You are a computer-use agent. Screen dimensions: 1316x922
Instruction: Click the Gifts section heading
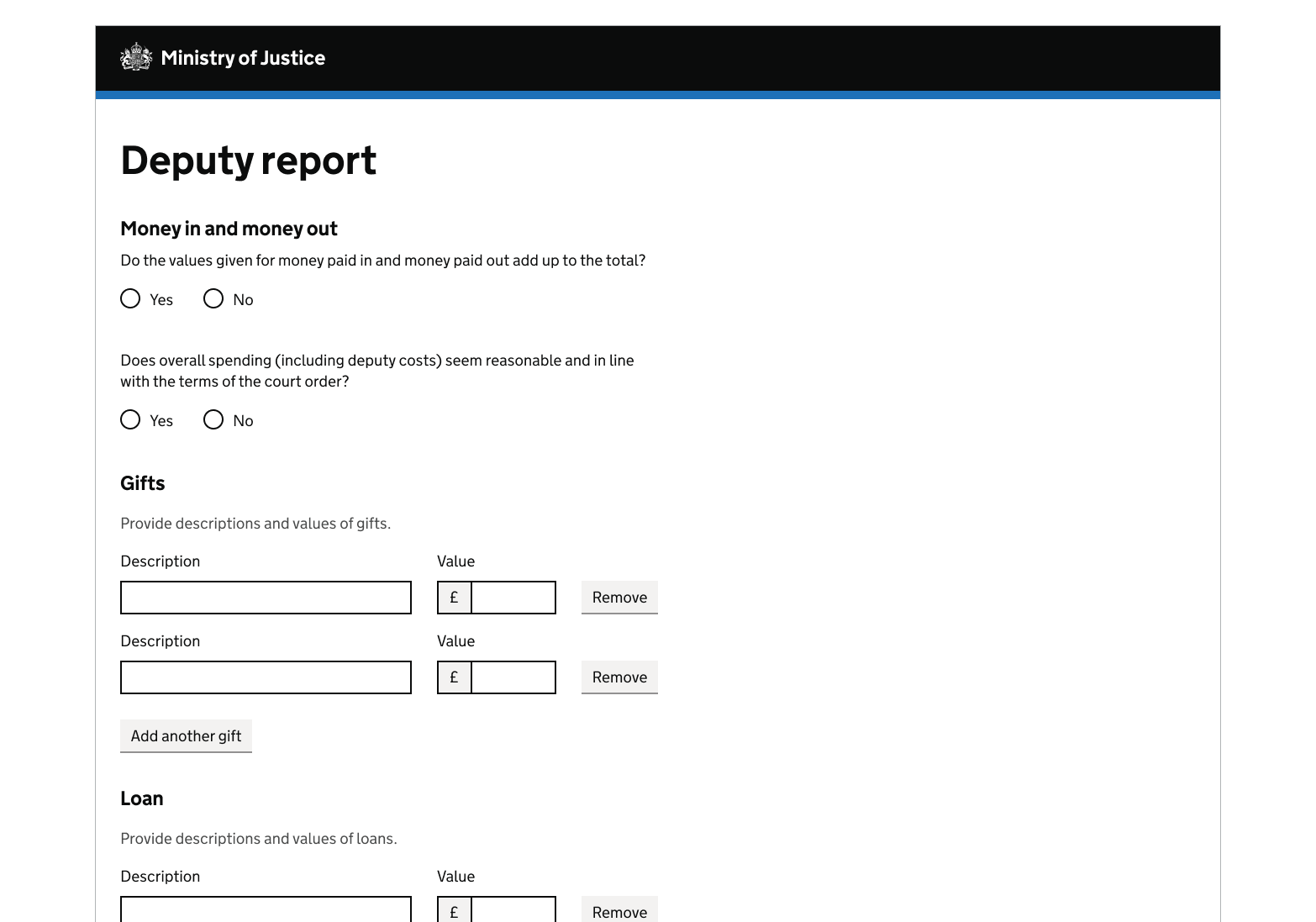(x=143, y=483)
